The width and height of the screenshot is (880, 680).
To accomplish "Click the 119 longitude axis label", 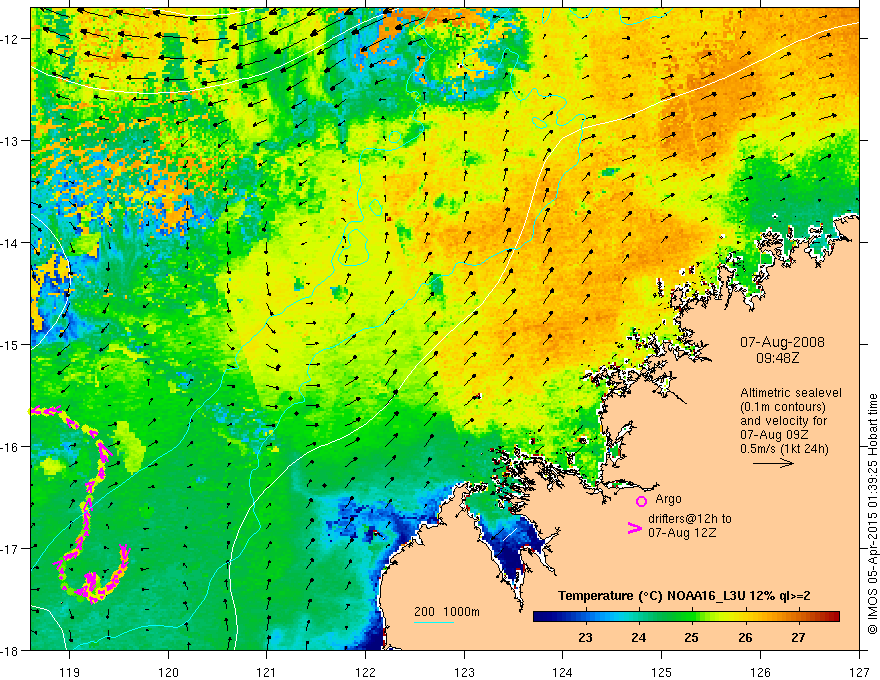I will [70, 672].
